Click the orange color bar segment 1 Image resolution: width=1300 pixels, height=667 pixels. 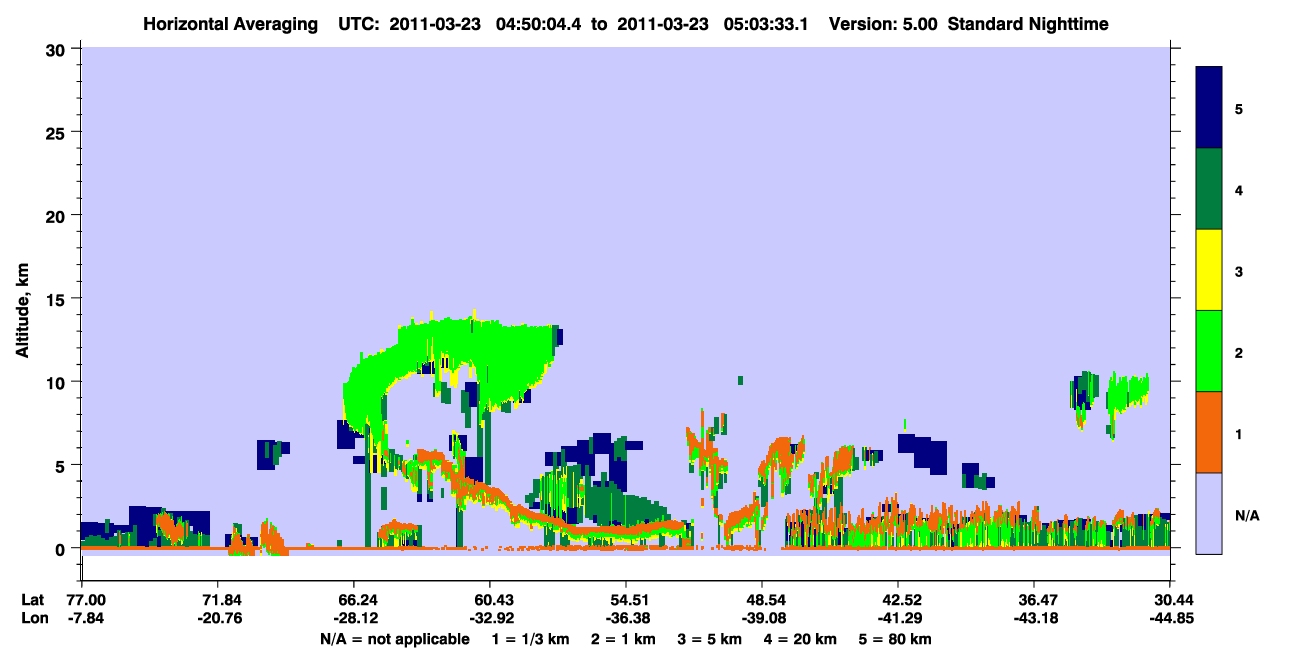click(1209, 431)
